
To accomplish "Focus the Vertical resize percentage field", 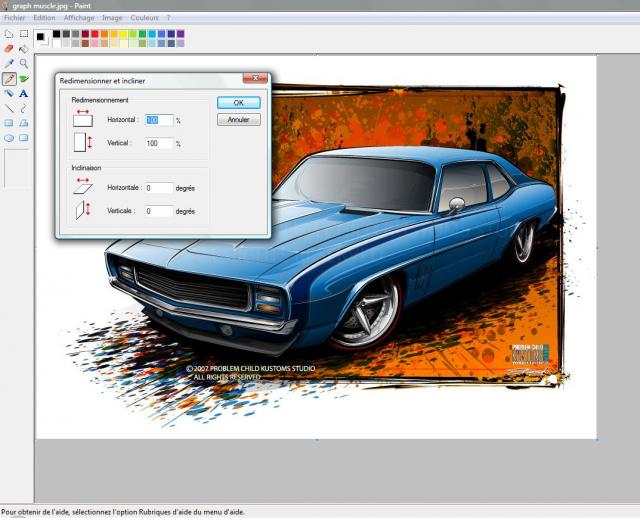I will pos(159,143).
